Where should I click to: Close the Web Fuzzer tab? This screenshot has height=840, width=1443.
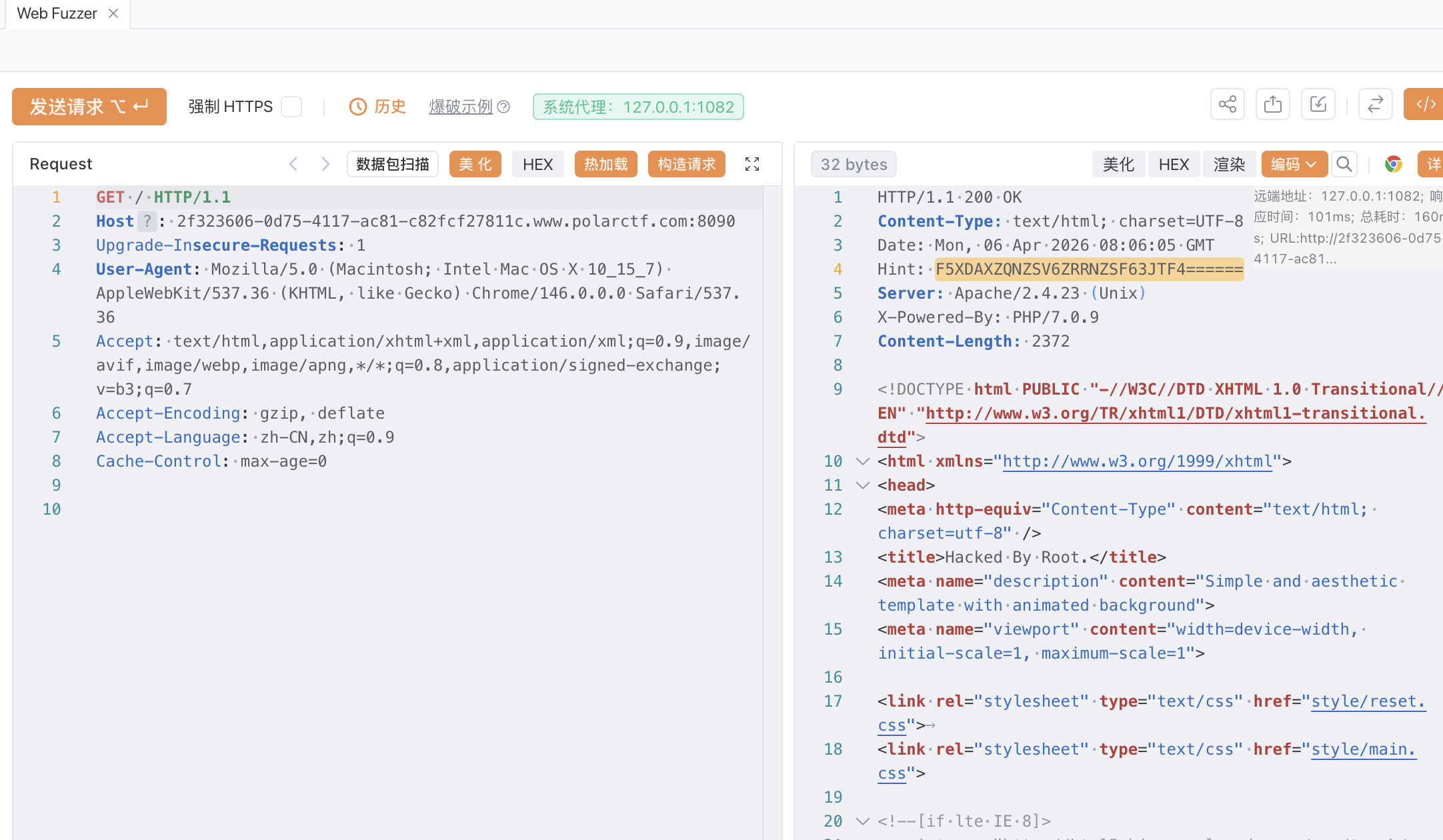(113, 13)
